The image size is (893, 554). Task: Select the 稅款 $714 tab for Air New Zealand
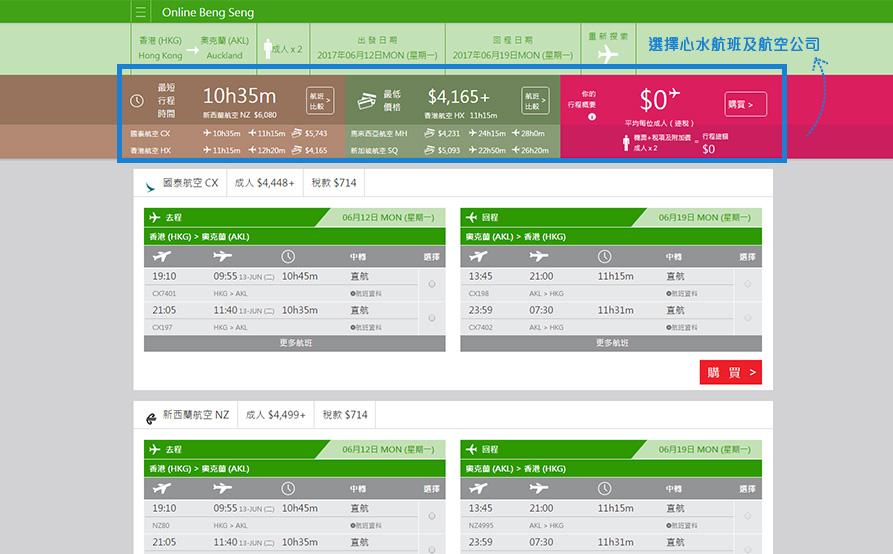tap(345, 415)
